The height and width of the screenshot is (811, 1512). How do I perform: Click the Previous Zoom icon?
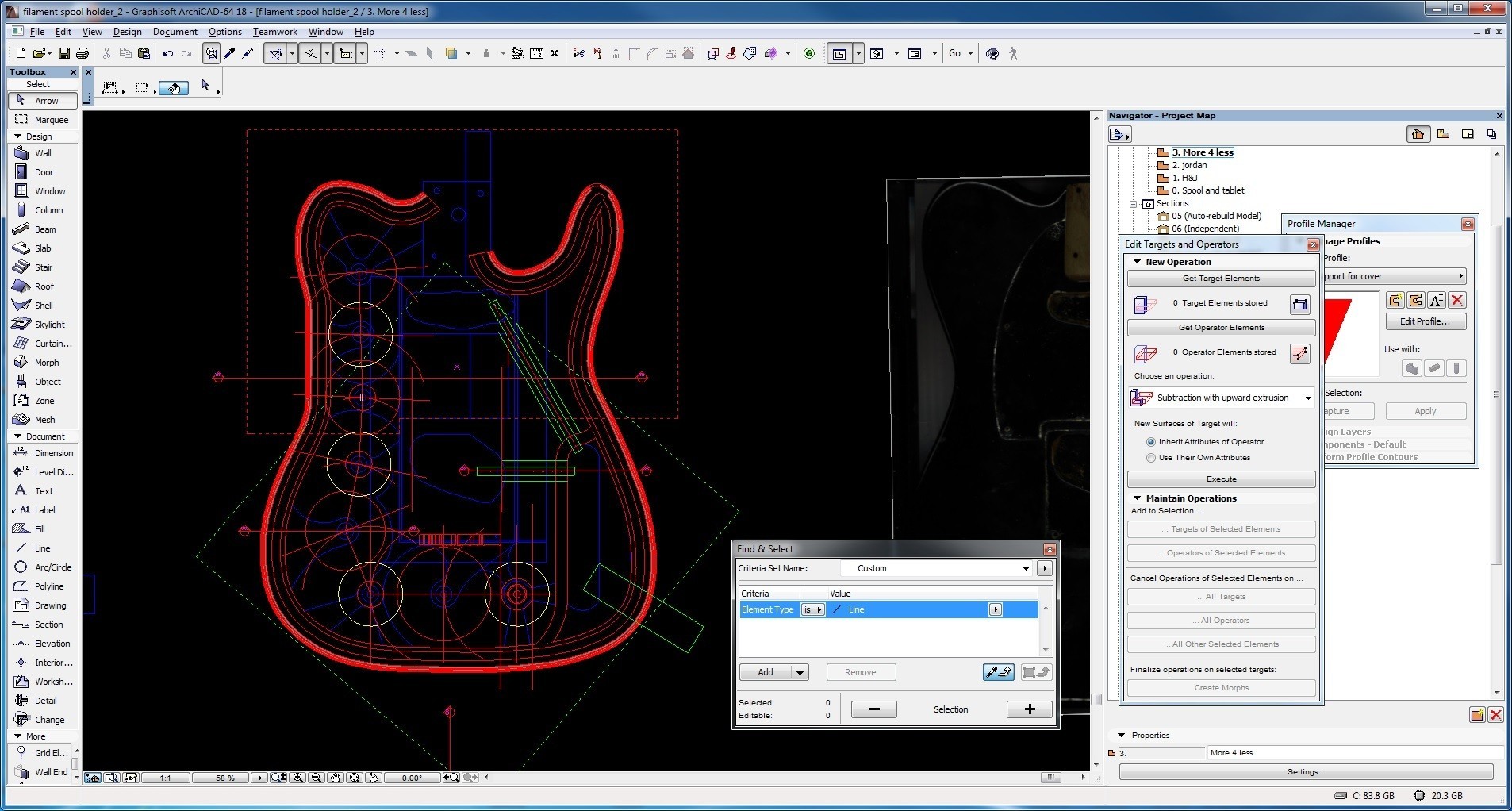[451, 778]
